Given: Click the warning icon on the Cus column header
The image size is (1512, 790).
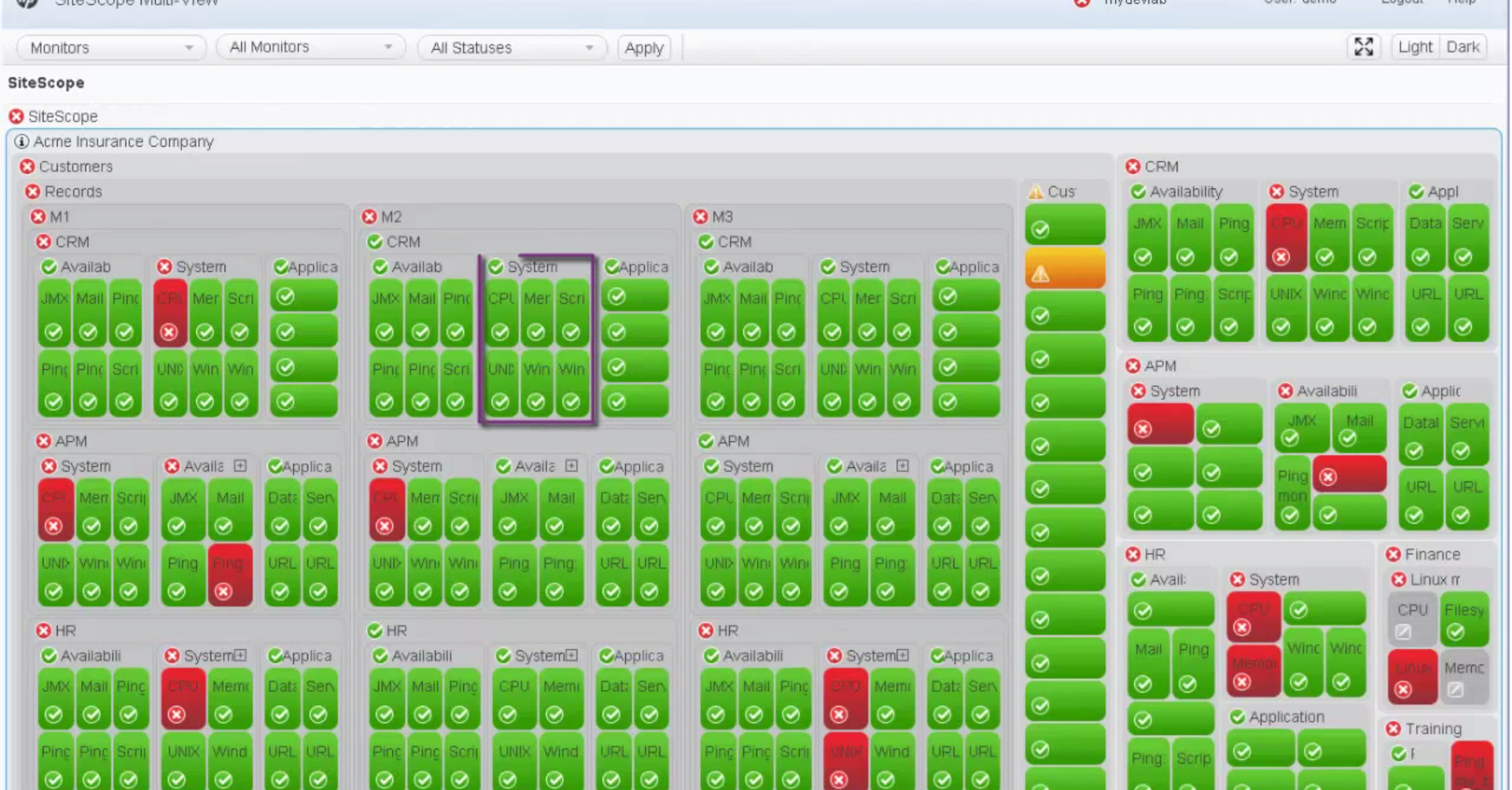Looking at the screenshot, I should pos(1036,191).
